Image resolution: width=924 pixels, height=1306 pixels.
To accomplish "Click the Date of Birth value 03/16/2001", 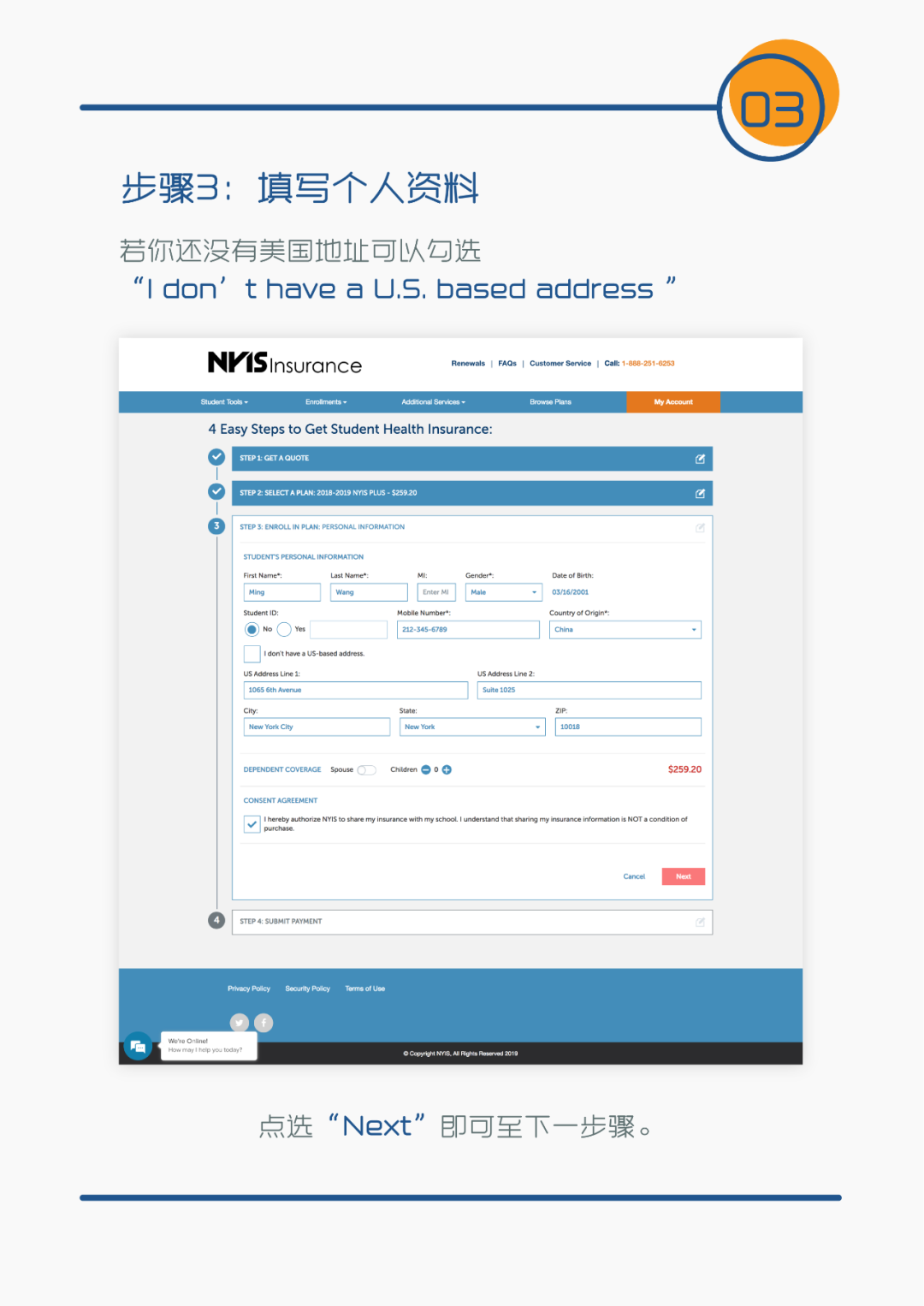I will [x=571, y=592].
